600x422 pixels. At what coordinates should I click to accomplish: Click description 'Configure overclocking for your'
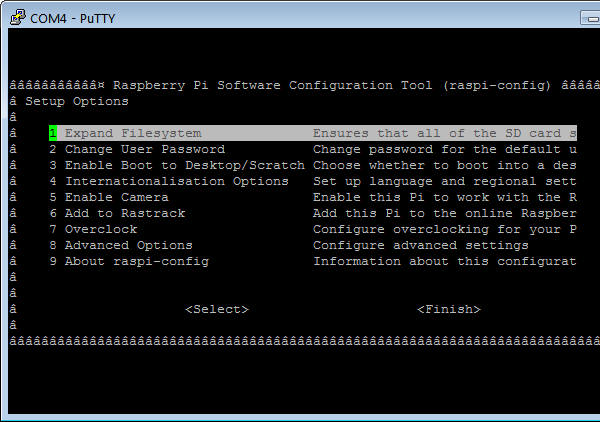(x=437, y=230)
